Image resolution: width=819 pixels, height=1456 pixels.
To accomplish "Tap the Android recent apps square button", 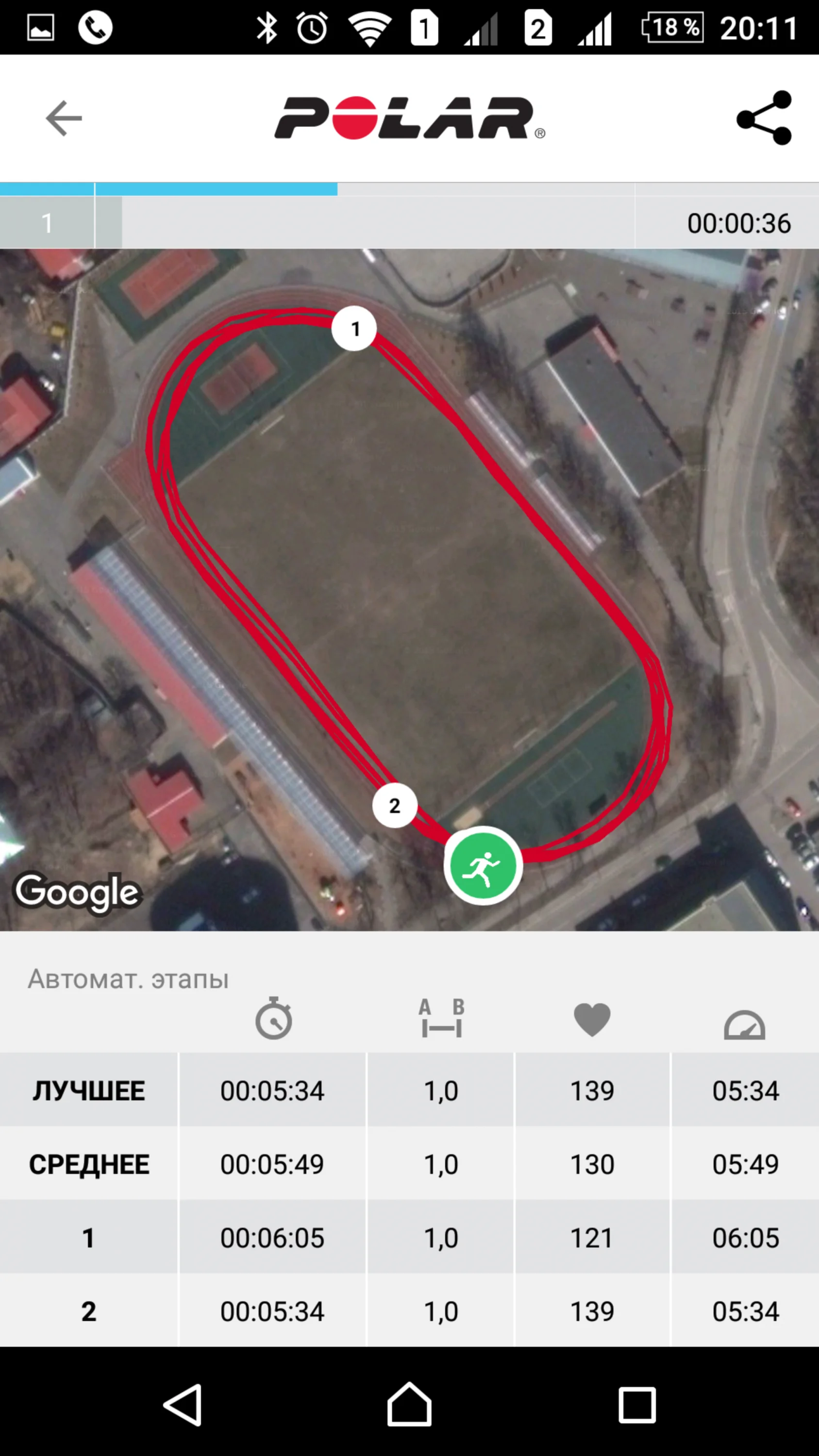I will (x=637, y=1405).
